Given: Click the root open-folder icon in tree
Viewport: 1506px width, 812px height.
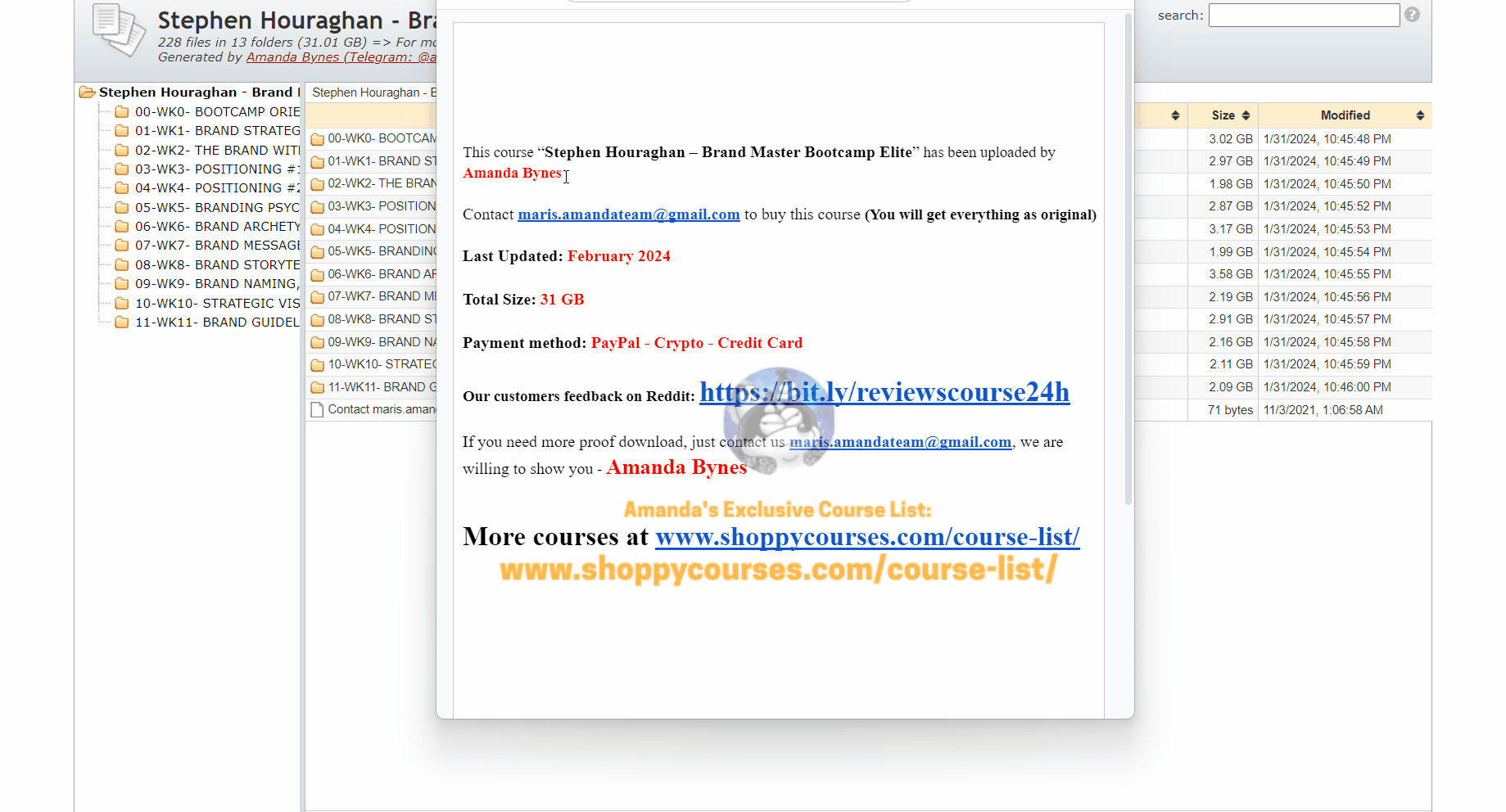Looking at the screenshot, I should (87, 92).
